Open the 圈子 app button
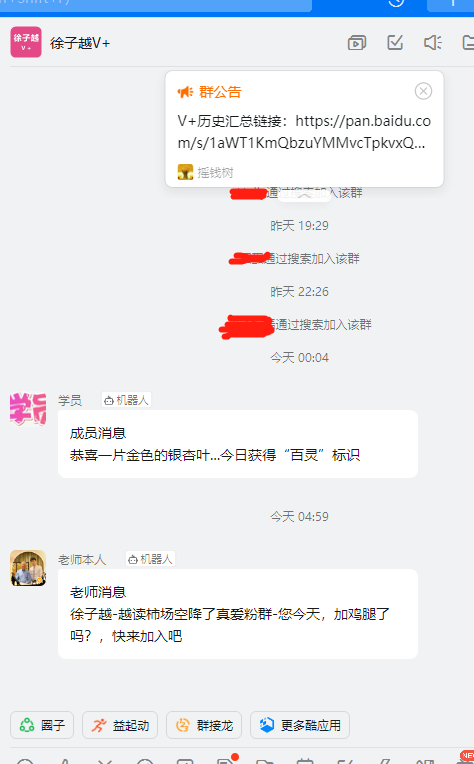Image resolution: width=474 pixels, height=764 pixels. (x=42, y=725)
